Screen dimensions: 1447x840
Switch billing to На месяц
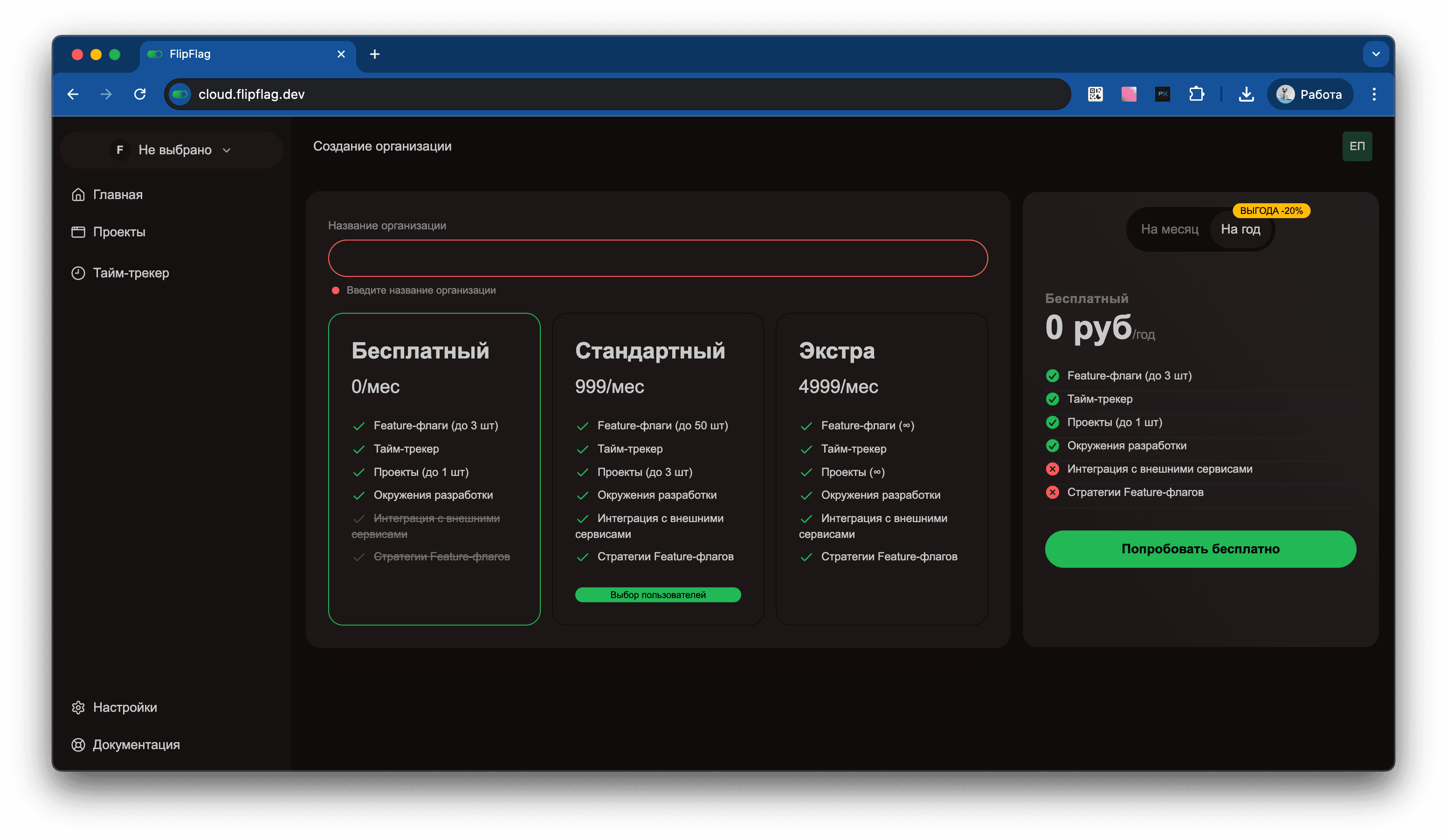point(1169,229)
